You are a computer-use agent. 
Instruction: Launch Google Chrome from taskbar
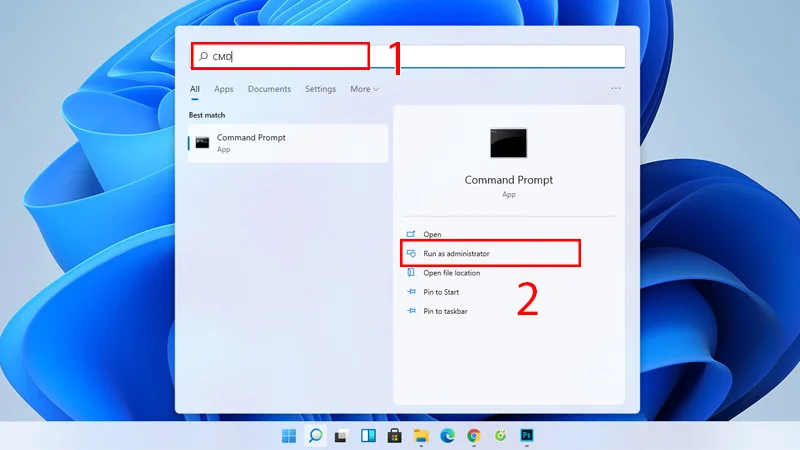point(474,436)
